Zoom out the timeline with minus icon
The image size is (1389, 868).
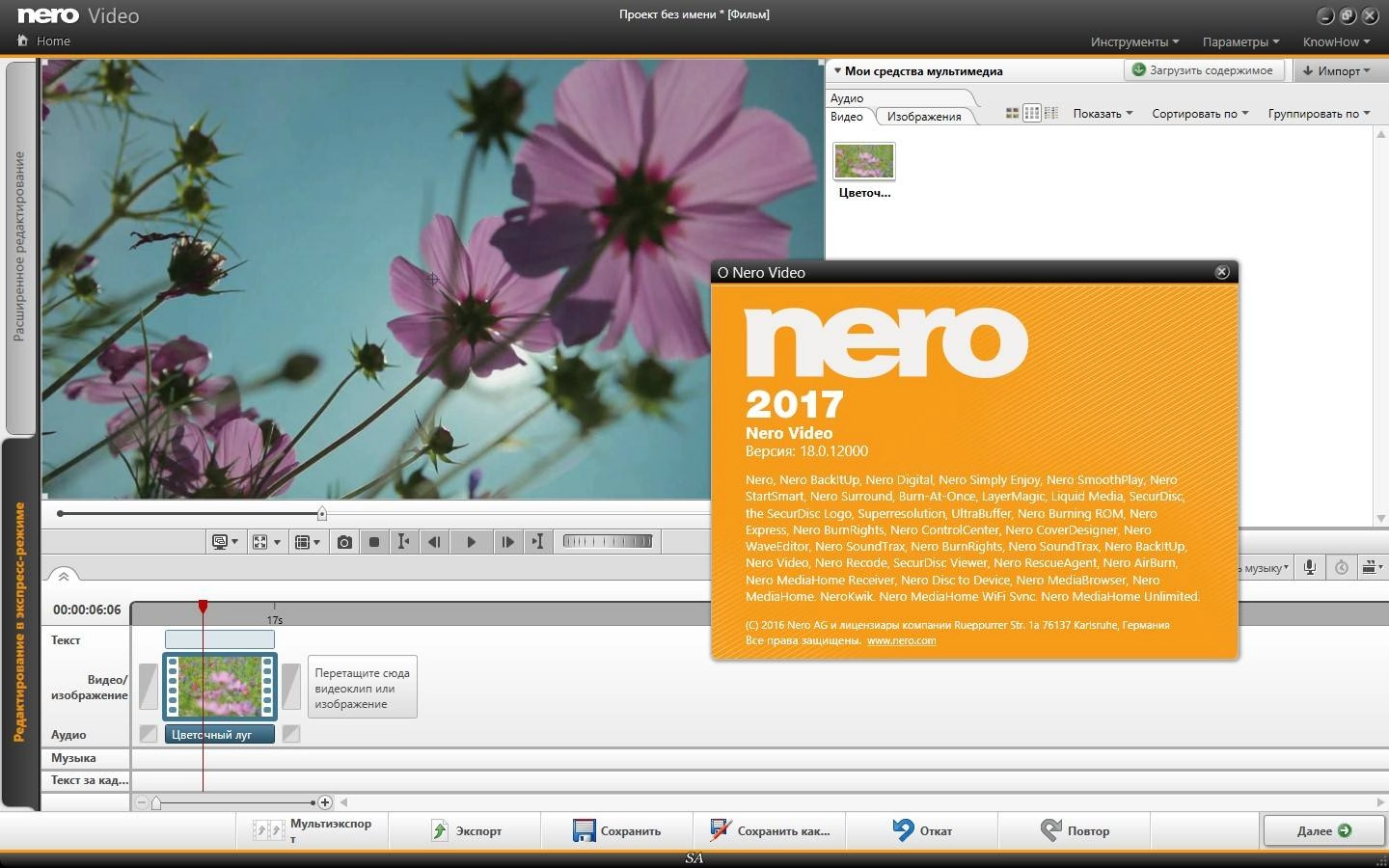point(142,802)
